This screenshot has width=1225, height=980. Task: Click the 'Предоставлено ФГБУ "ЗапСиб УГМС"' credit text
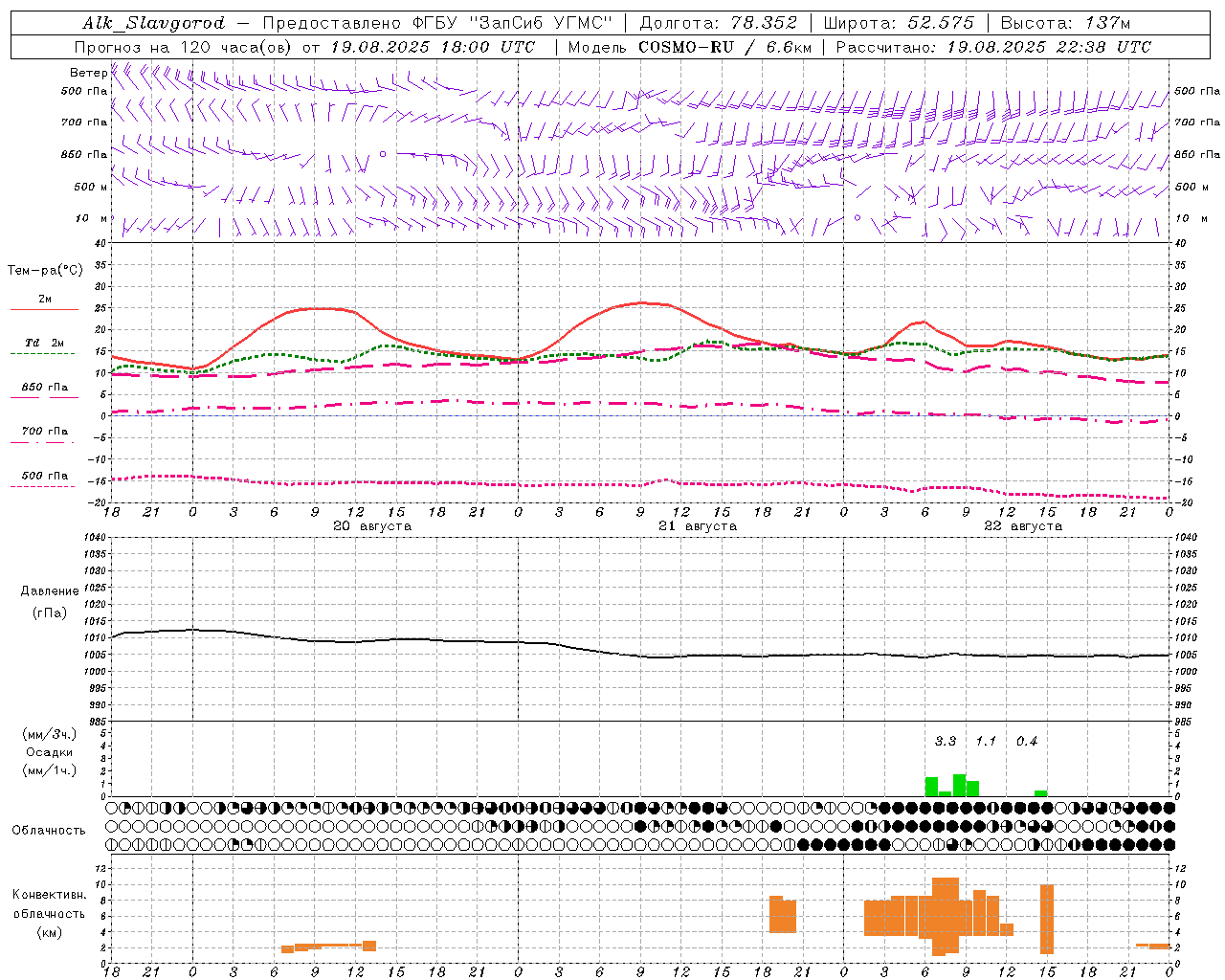[x=437, y=23]
